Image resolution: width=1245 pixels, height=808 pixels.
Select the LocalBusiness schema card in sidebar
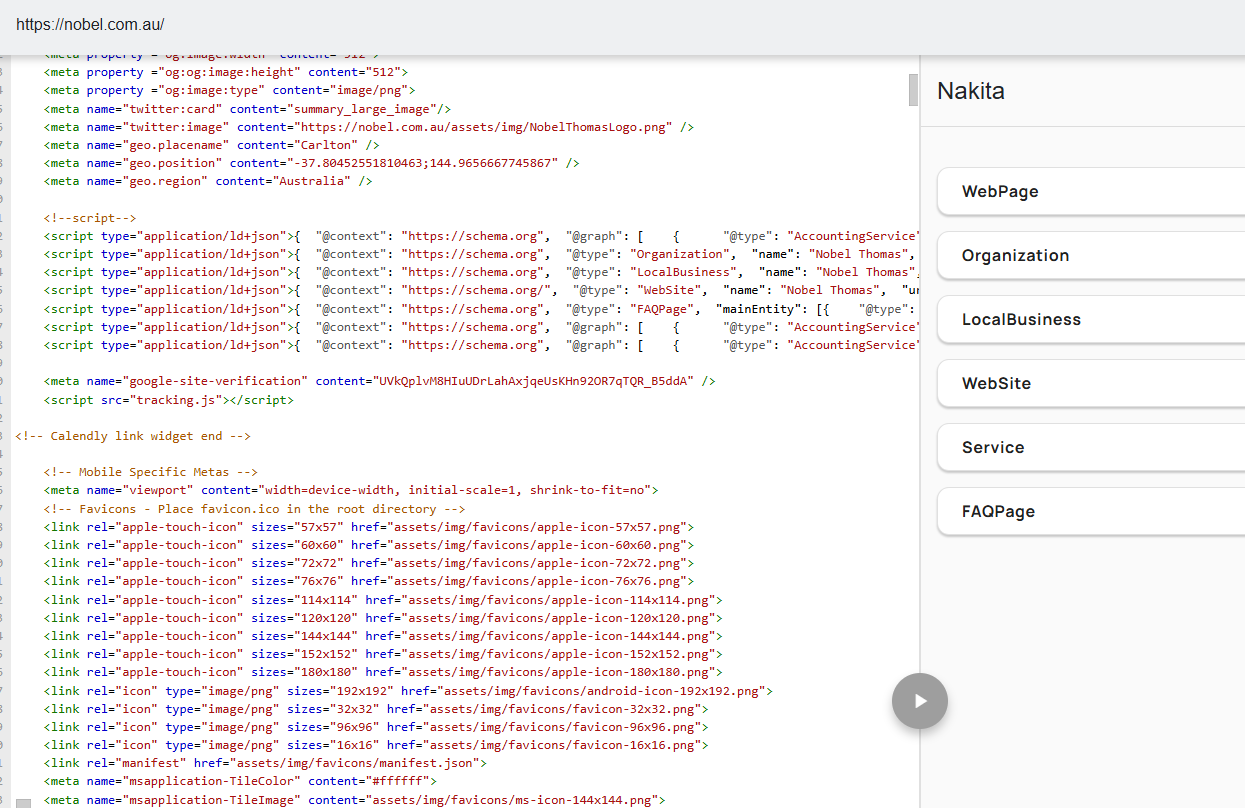point(1091,319)
